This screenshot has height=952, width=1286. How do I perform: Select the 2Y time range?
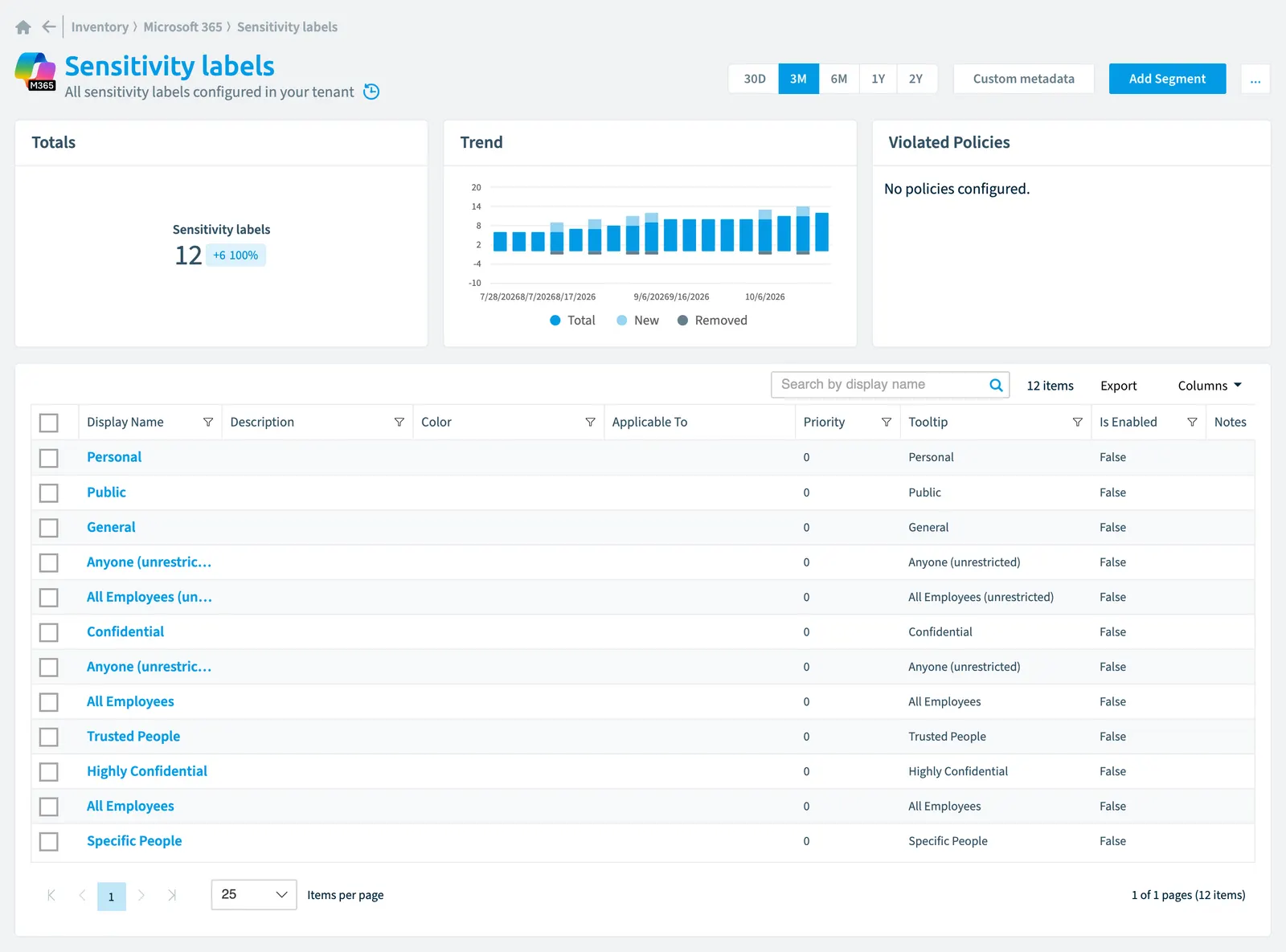click(x=916, y=79)
